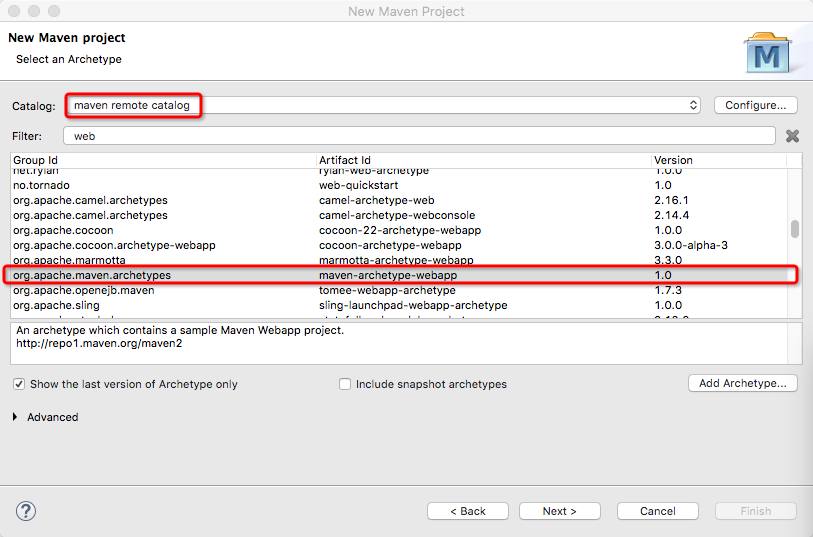This screenshot has width=813, height=537.
Task: Go back with the < Back button
Action: point(468,511)
